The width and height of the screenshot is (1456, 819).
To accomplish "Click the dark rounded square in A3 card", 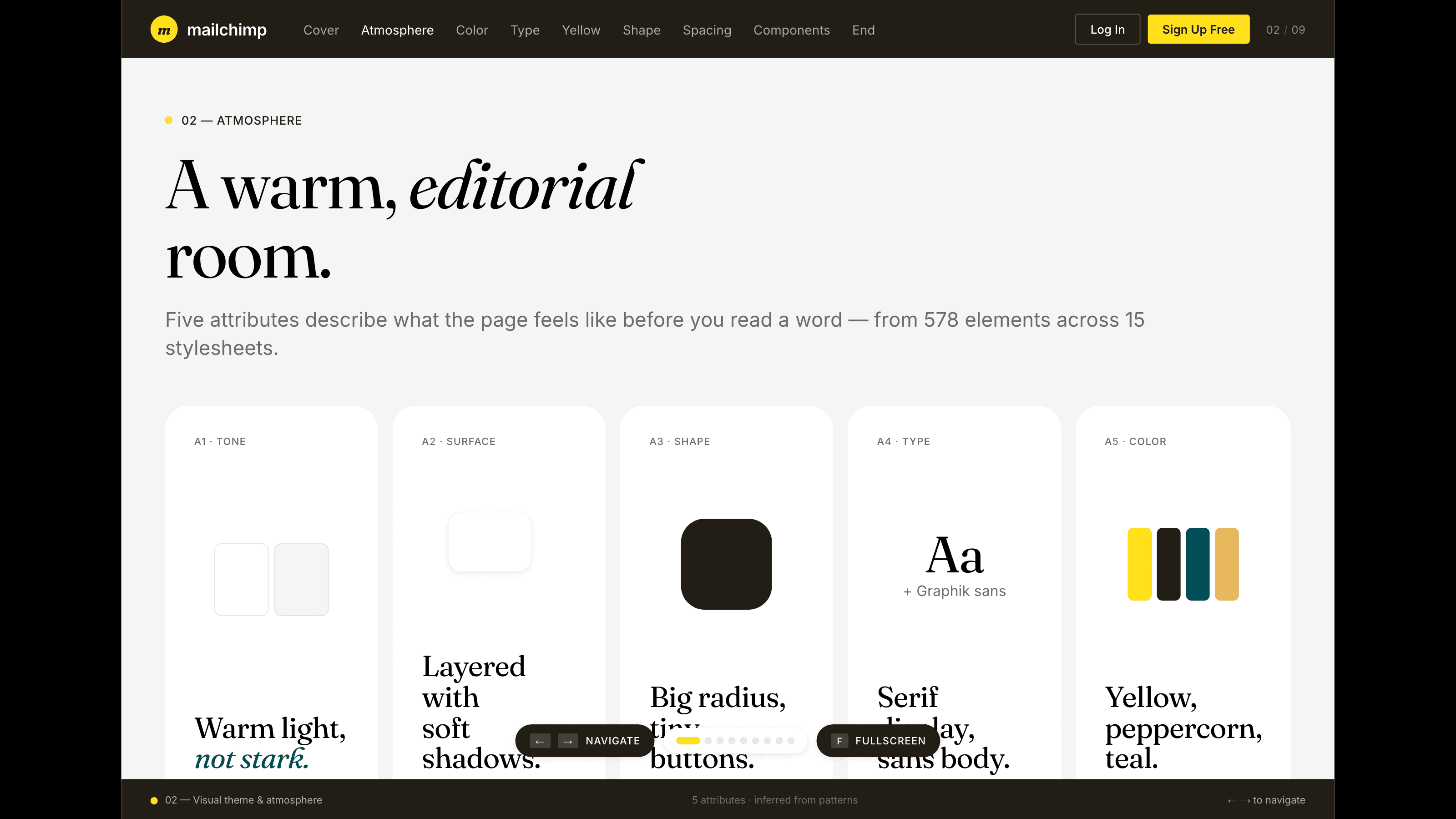I will point(726,564).
